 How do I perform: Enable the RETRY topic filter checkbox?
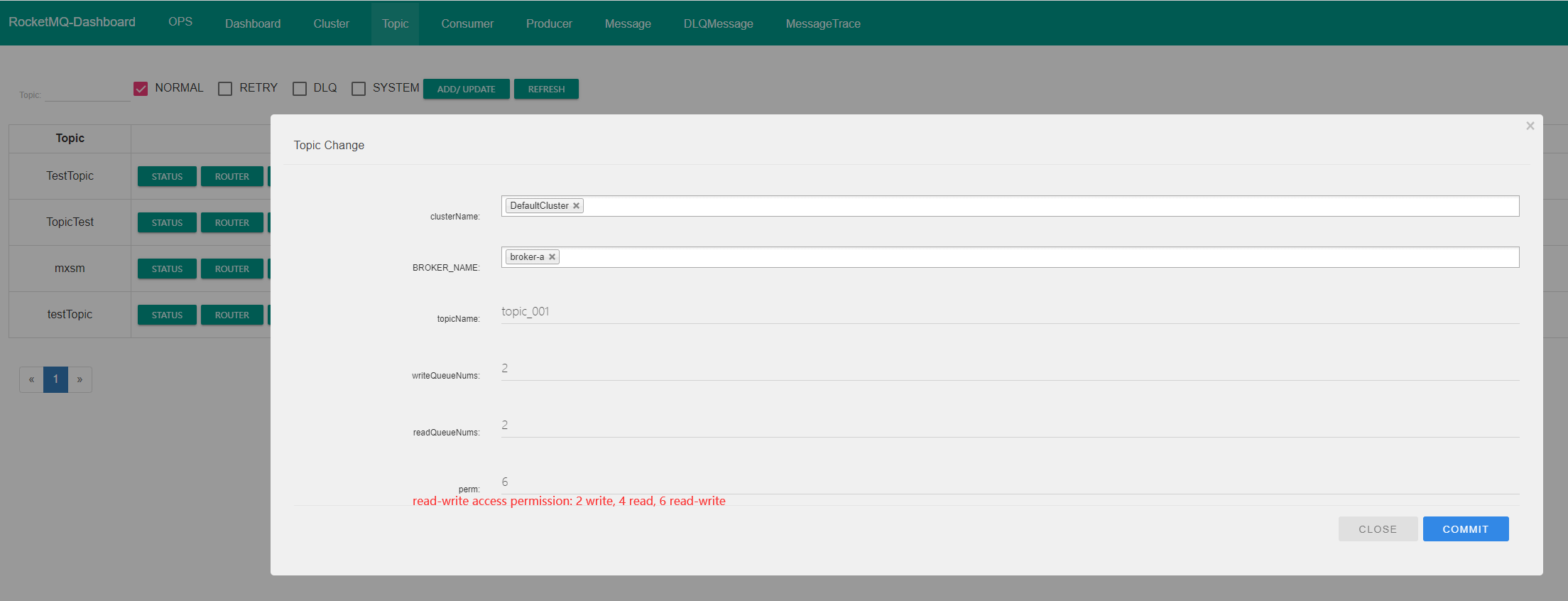pyautogui.click(x=225, y=89)
